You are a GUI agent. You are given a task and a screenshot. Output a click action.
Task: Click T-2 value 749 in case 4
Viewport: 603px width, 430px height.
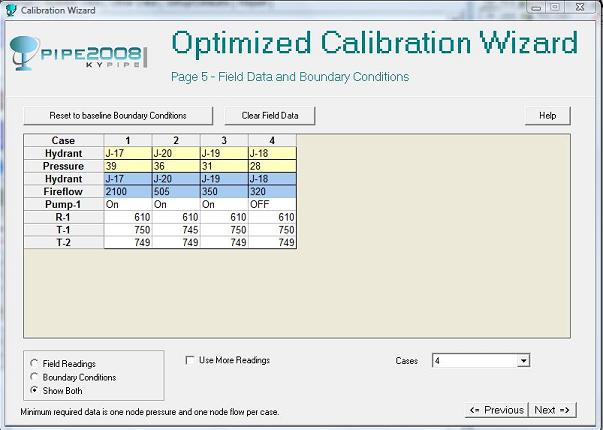pyautogui.click(x=272, y=242)
